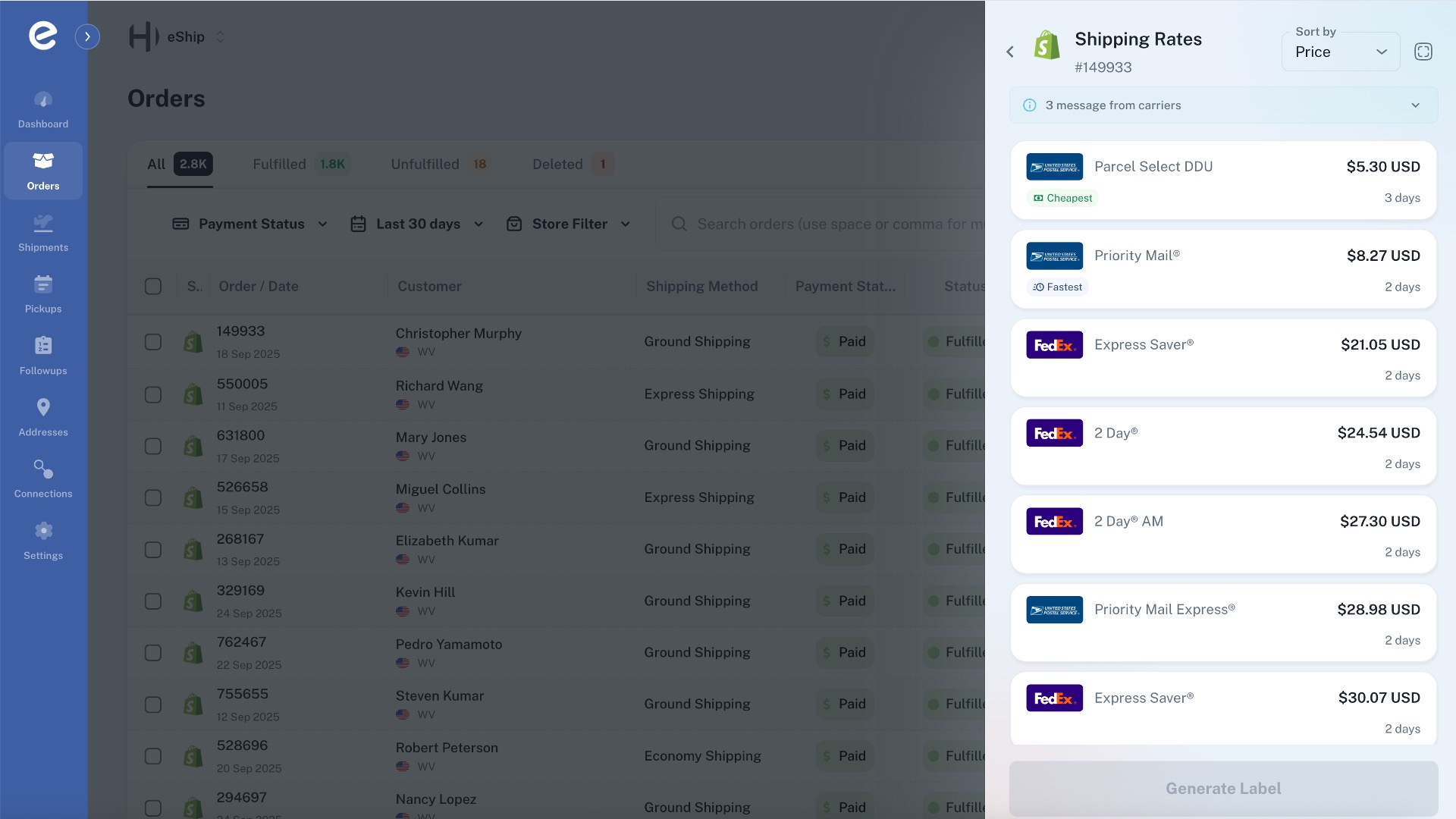Open Settings from the sidebar
The image size is (1456, 819).
(x=42, y=539)
